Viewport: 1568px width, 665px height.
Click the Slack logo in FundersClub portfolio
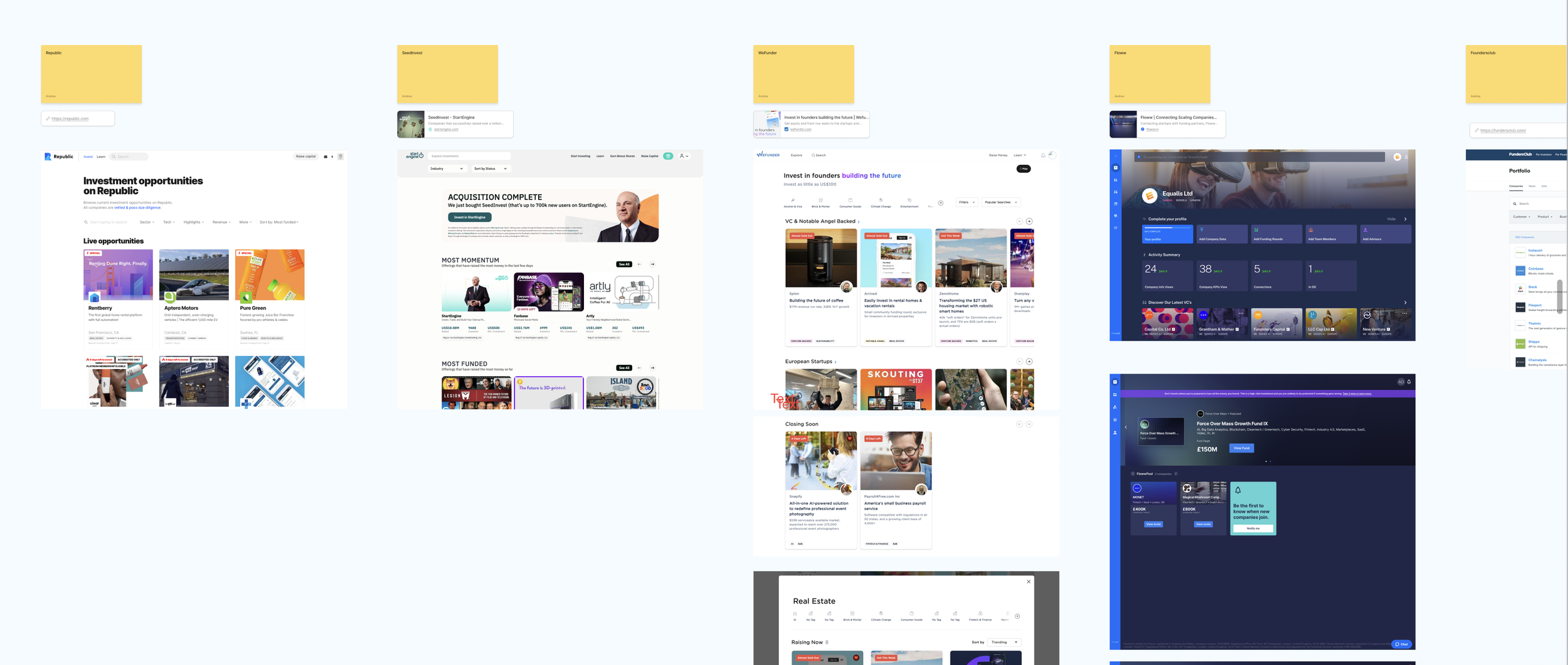coord(1520,289)
